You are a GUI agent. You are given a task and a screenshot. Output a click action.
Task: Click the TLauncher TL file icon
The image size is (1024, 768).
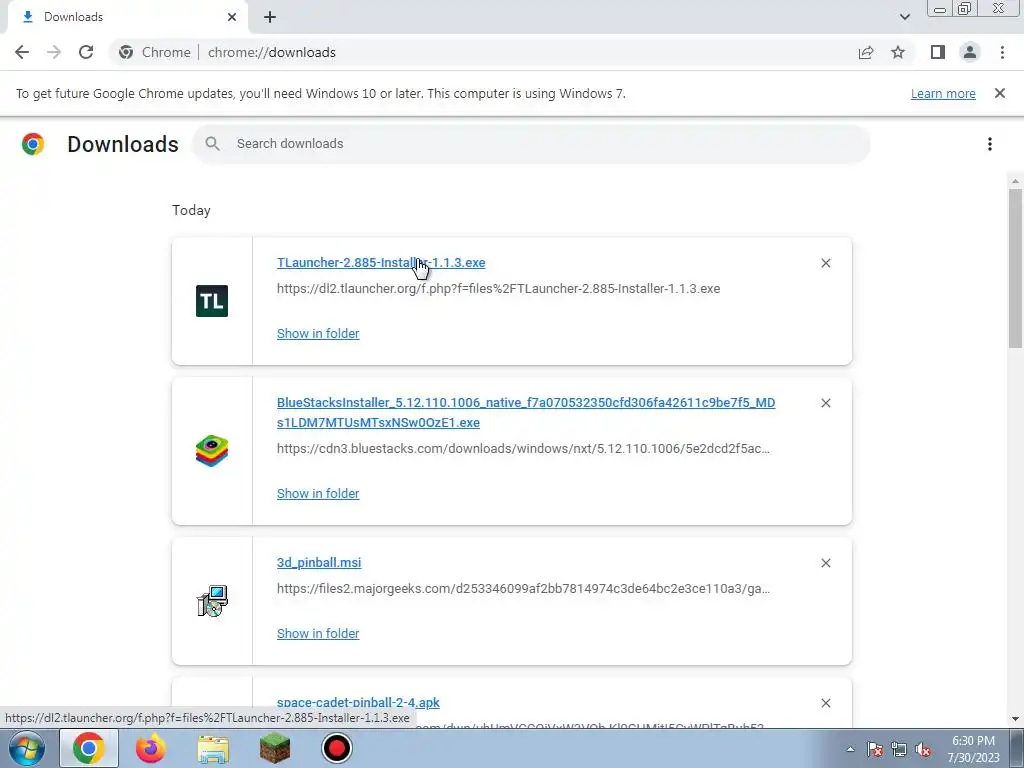coord(212,301)
